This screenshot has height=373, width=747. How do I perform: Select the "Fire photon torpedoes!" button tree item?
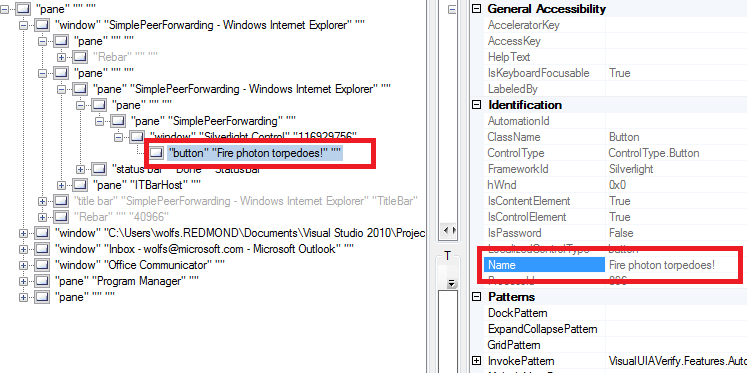tap(255, 153)
